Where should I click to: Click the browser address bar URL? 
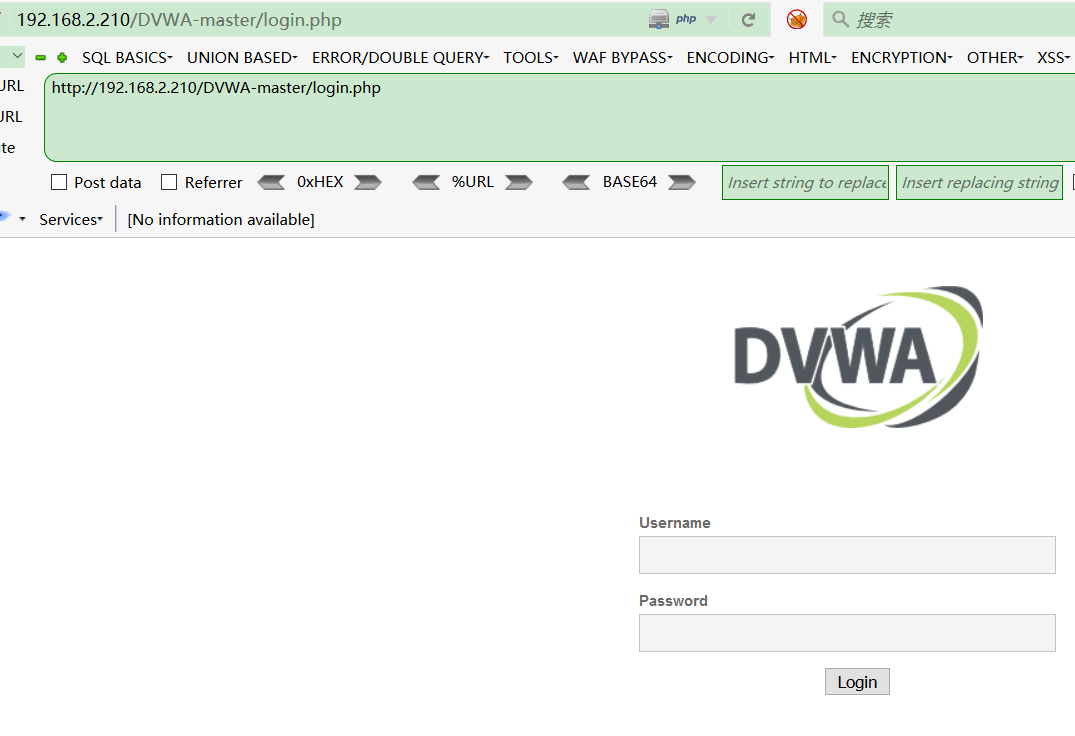pos(179,20)
